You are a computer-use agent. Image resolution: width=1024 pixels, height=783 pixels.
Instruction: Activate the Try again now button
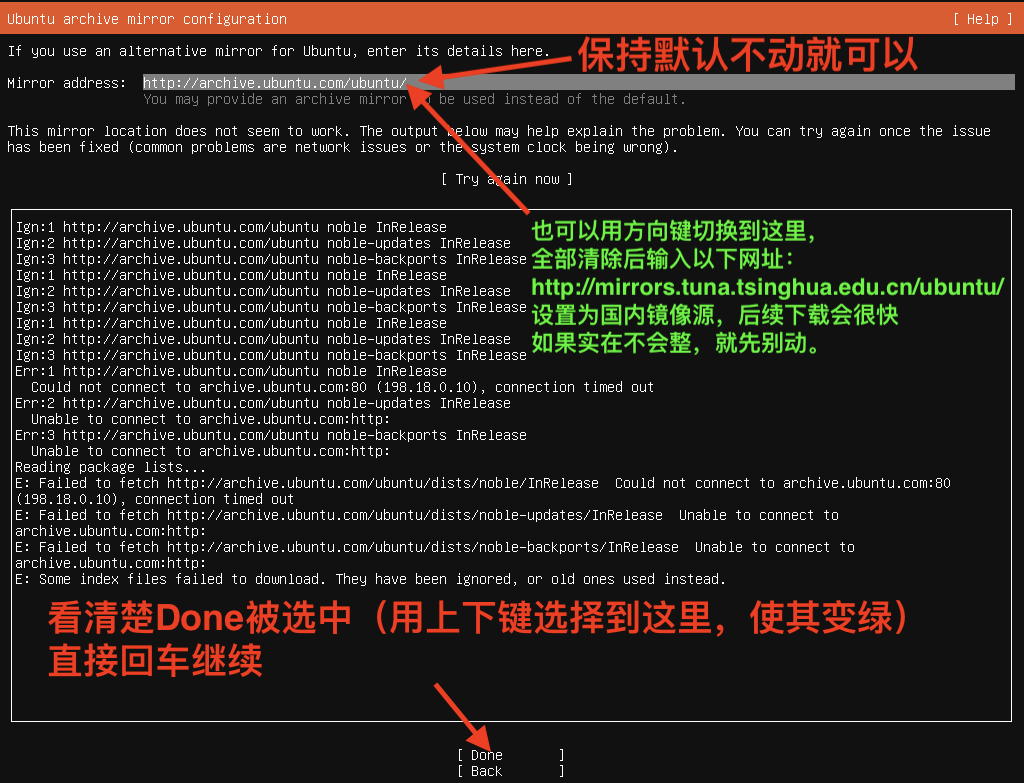click(507, 179)
